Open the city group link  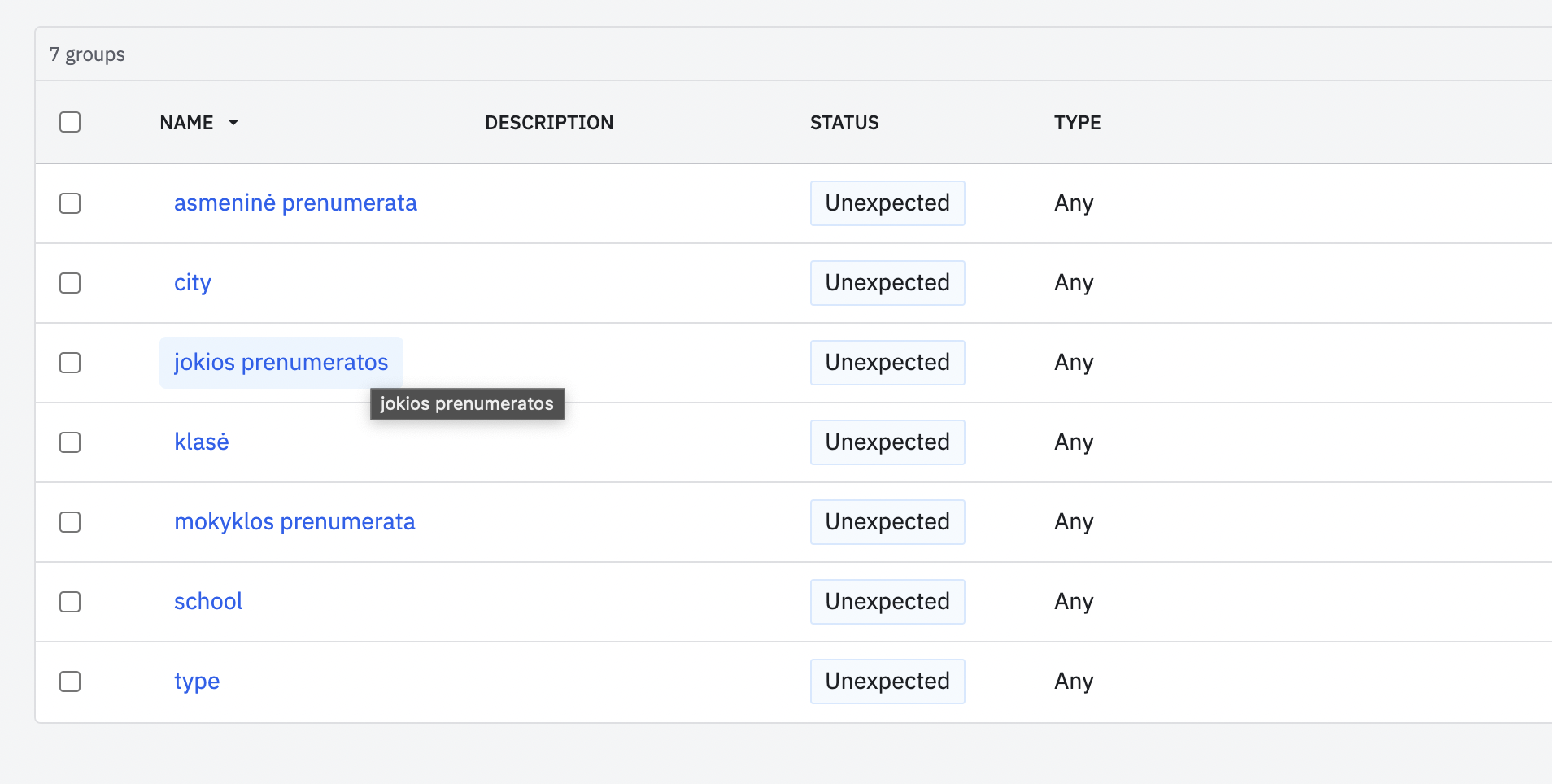pos(193,283)
